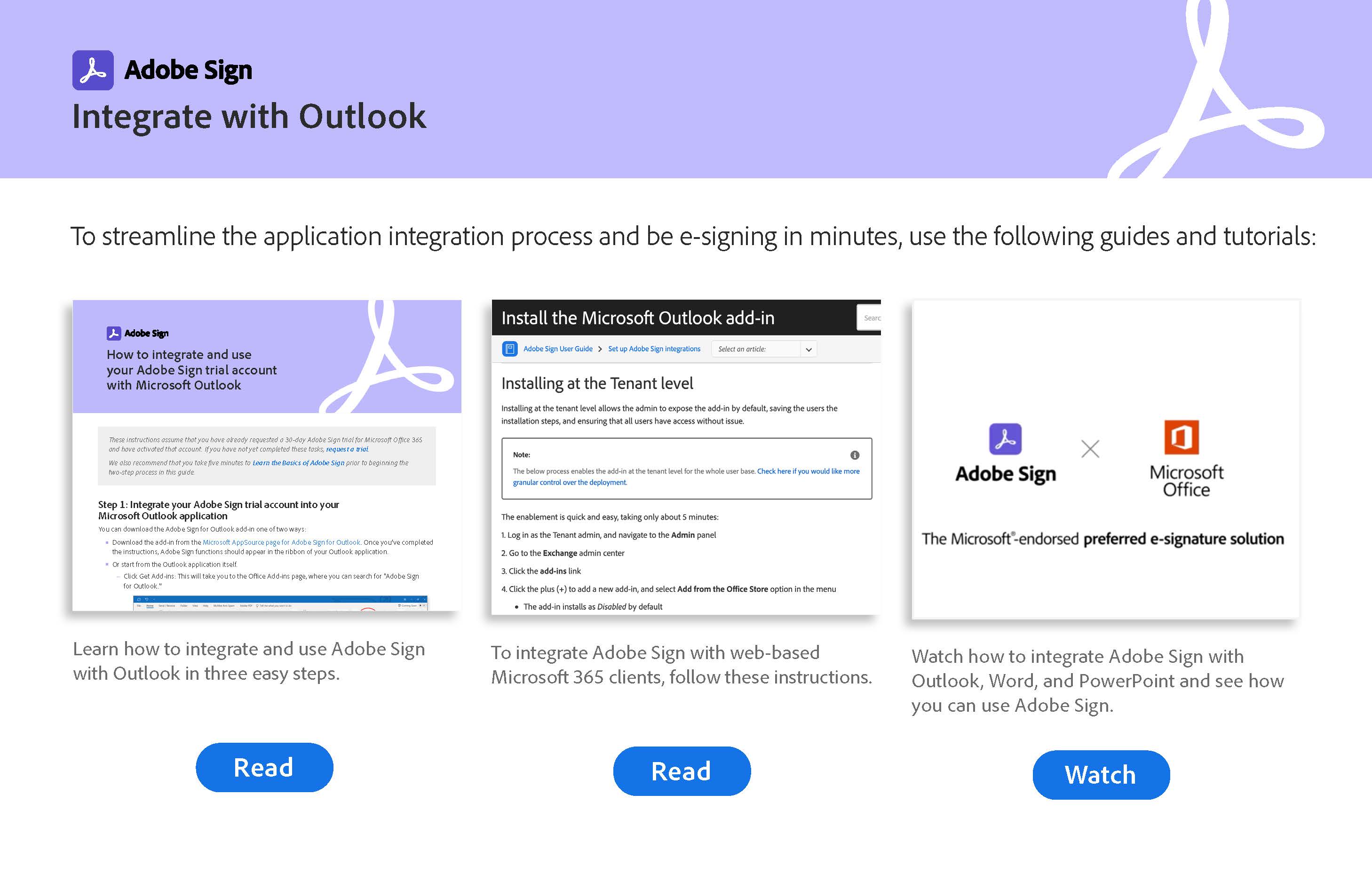Click the Watch button
Image resolution: width=1372 pixels, height=882 pixels.
pos(1101,775)
